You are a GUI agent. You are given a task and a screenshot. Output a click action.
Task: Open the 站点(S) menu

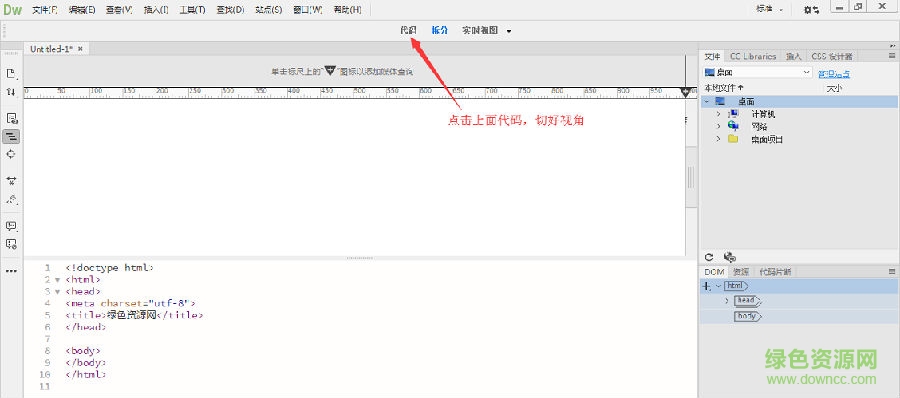coord(269,10)
